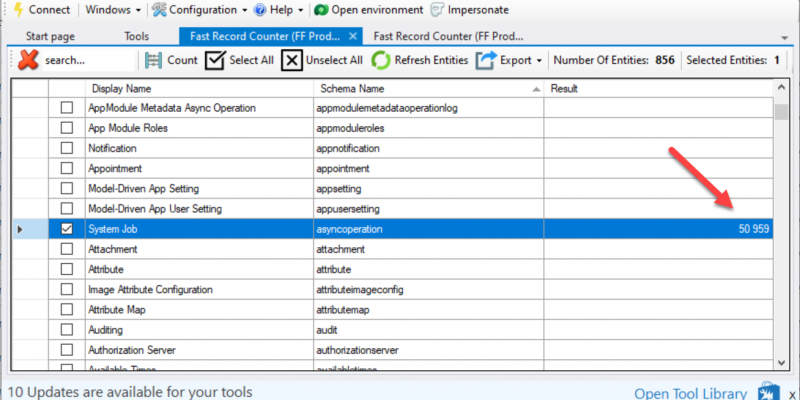Click the Unselect All X-box icon
Viewport: 800px width, 400px height.
coord(291,60)
